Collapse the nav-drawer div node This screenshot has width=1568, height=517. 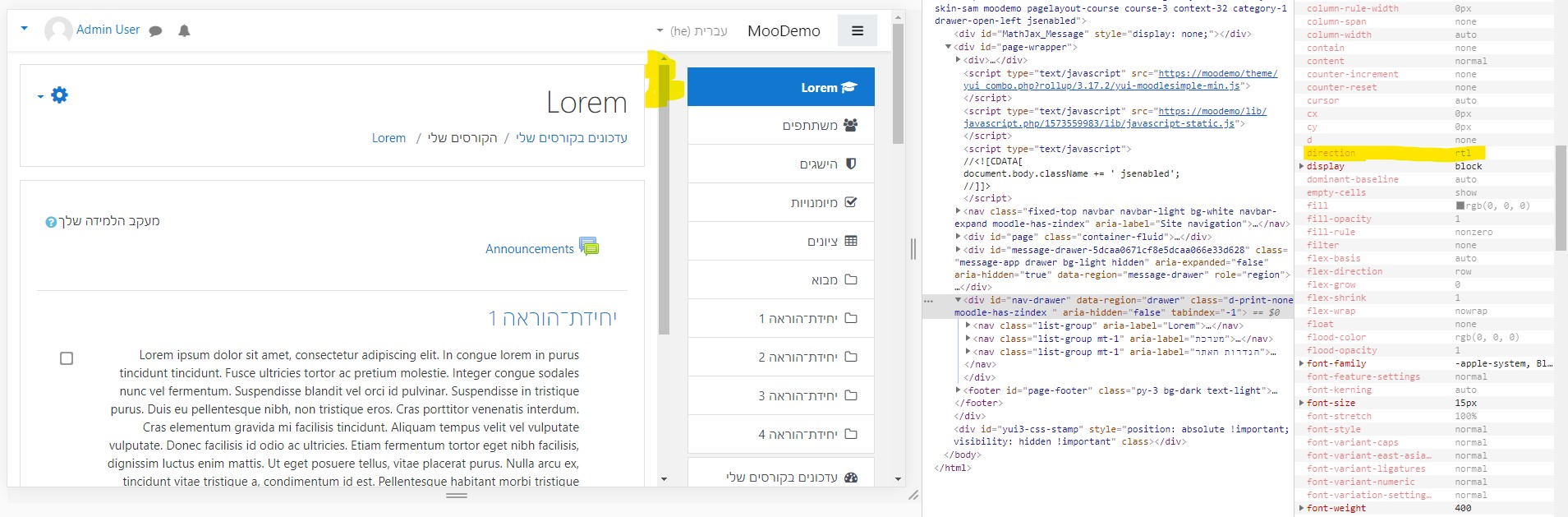(x=958, y=300)
